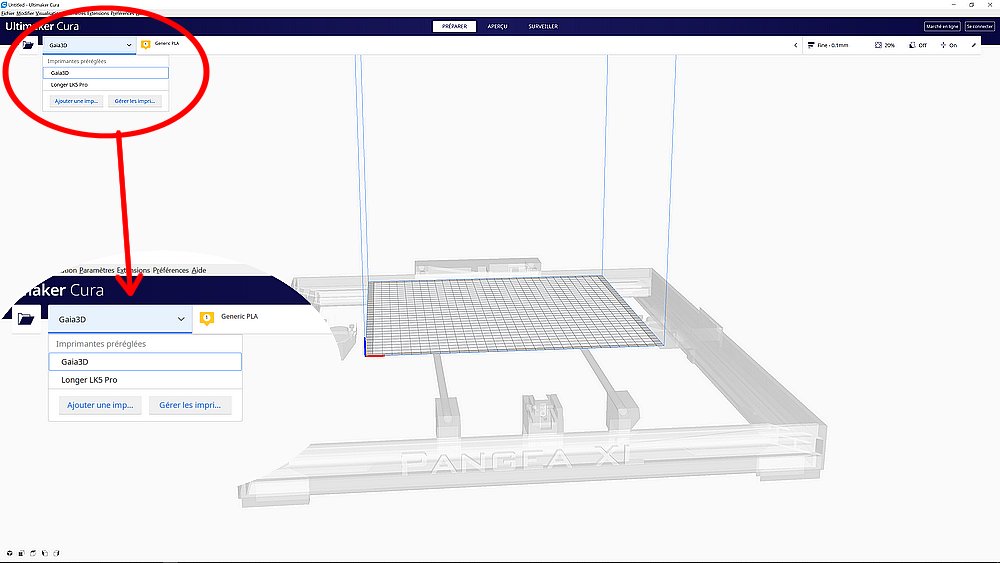This screenshot has width=1000, height=563.
Task: Click the Off support value
Action: point(923,45)
